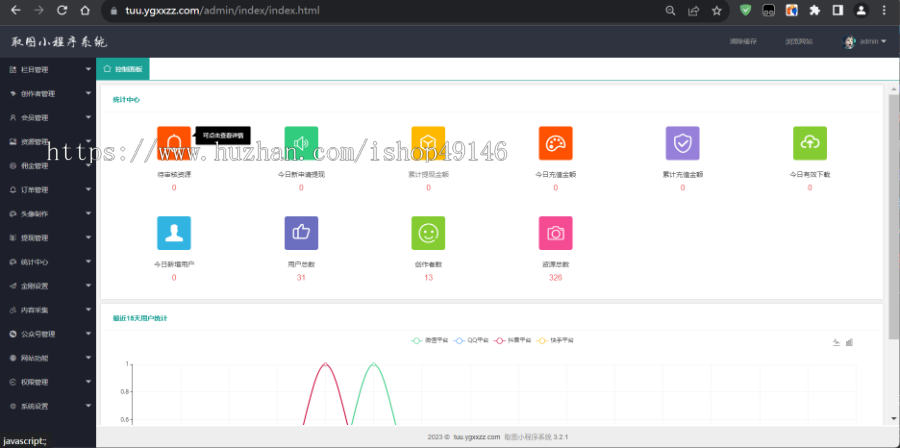Open the blue person 今日新增用户 tile
Screen dimensions: 900x448
click(x=174, y=233)
